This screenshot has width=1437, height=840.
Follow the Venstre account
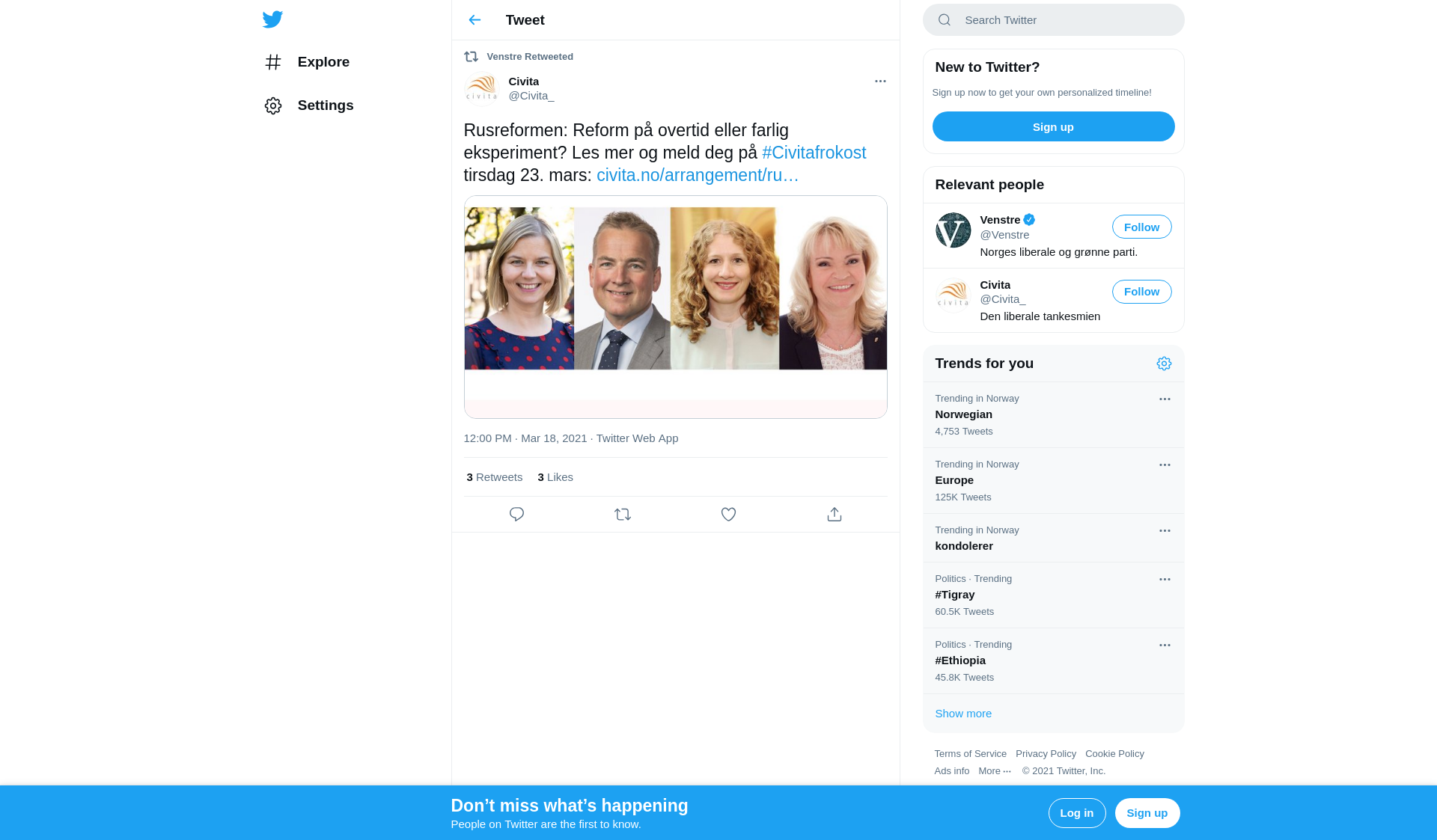coord(1141,227)
